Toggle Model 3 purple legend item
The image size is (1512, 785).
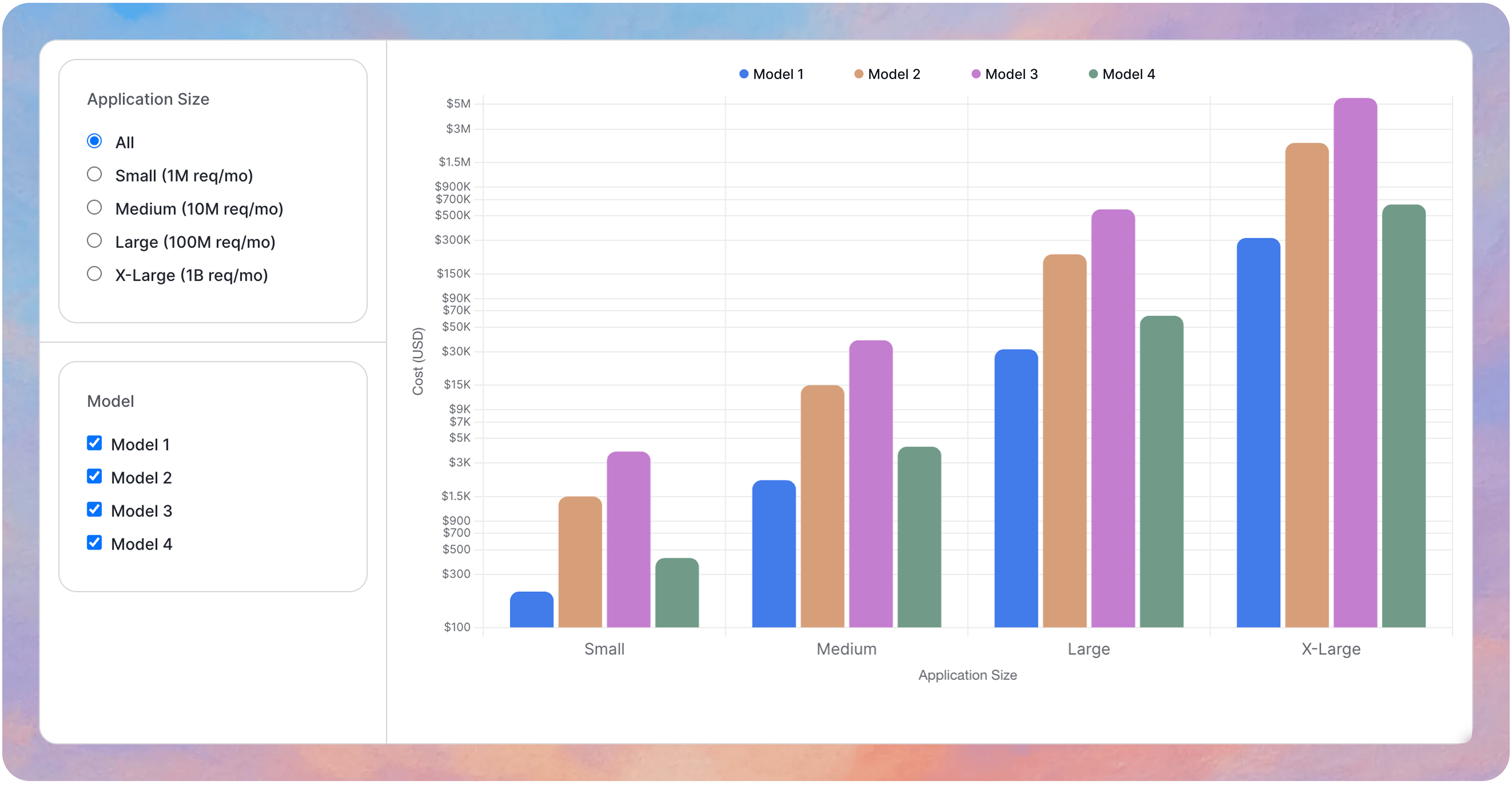coord(1004,74)
